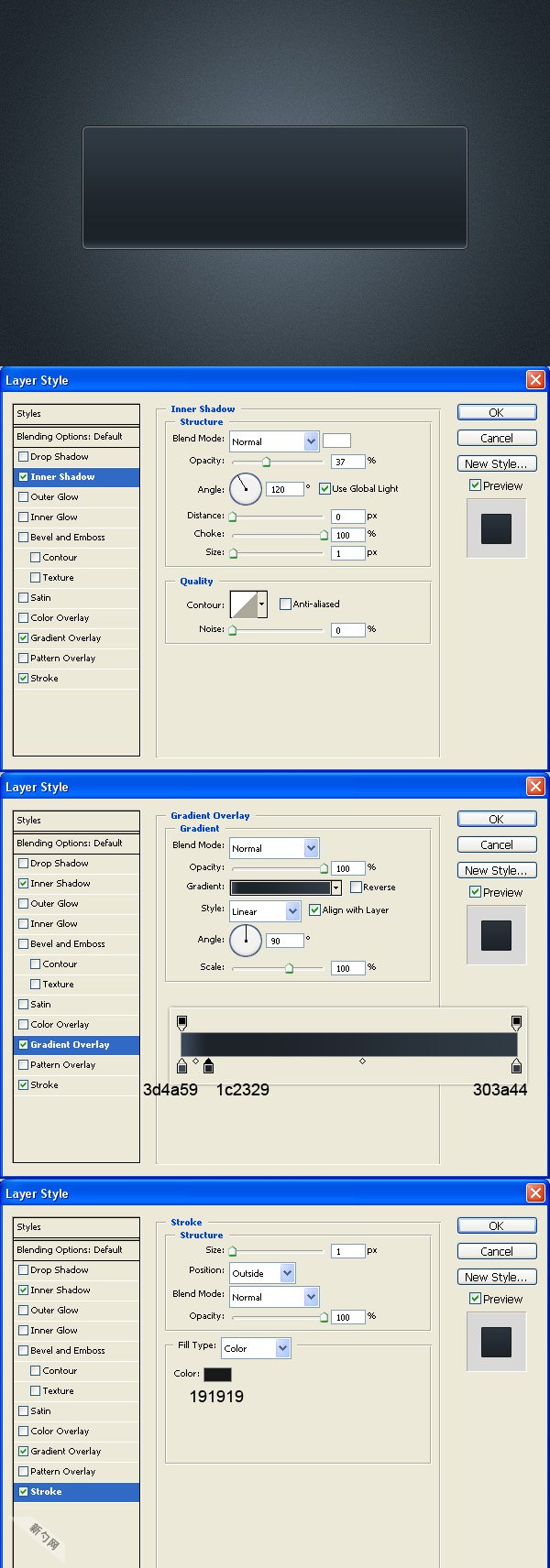The width and height of the screenshot is (550, 1568).
Task: Click the Distance input field
Action: click(x=347, y=517)
